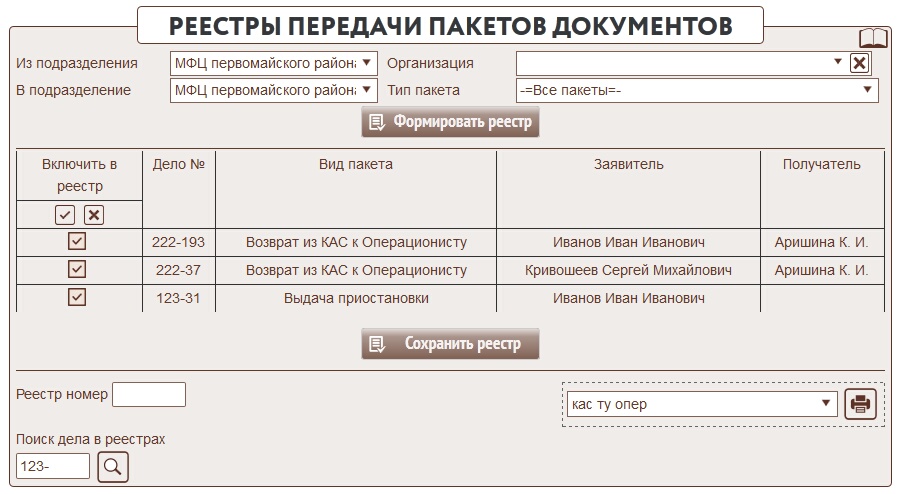Click the magnifier search icon
The height and width of the screenshot is (494, 901).
pyautogui.click(x=113, y=466)
